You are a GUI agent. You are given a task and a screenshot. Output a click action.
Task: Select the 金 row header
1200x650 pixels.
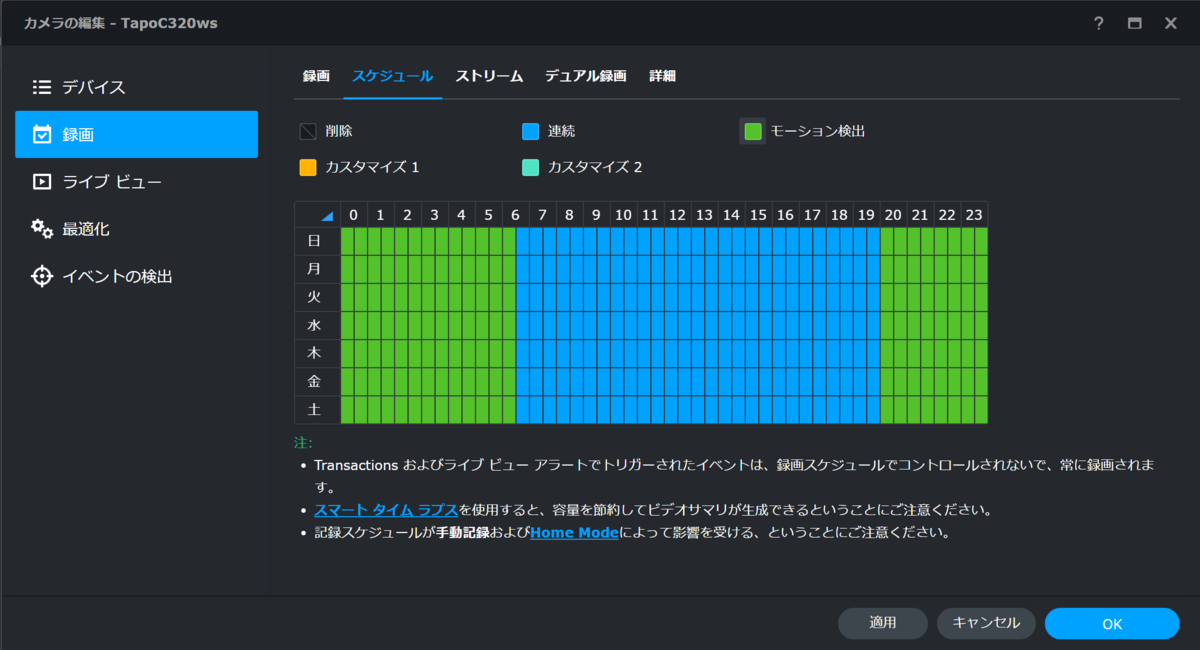pos(317,381)
